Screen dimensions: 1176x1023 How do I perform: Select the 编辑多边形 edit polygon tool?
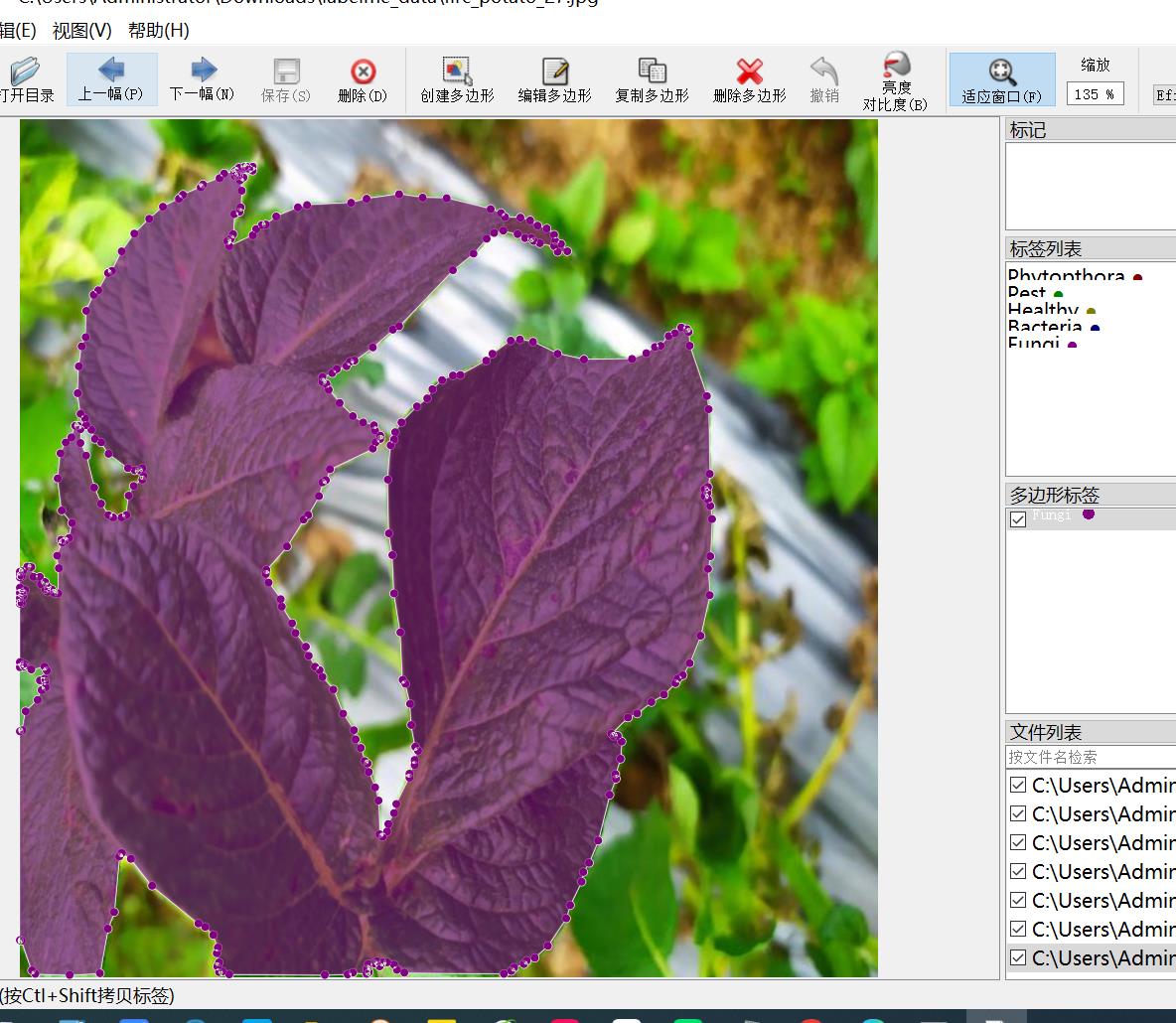click(x=554, y=79)
